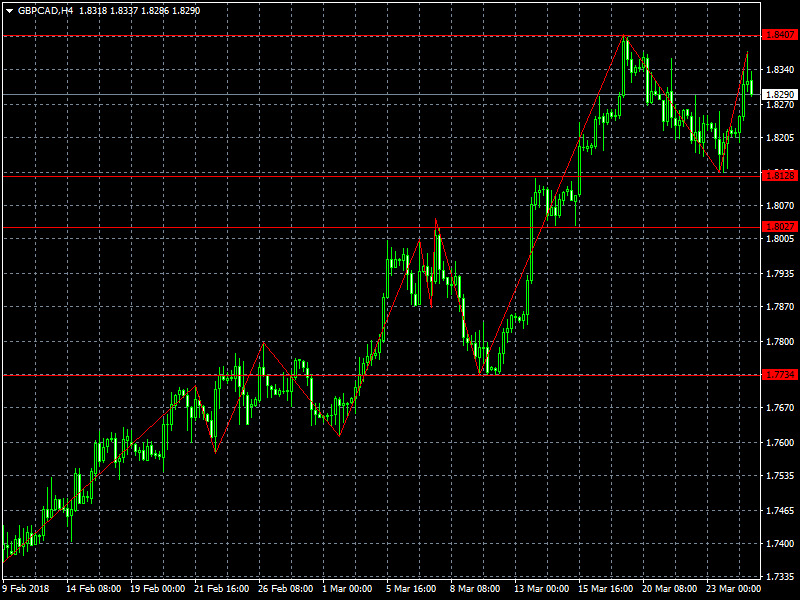Click the 1.7870 price axis value
The height and width of the screenshot is (600, 800).
pos(780,307)
